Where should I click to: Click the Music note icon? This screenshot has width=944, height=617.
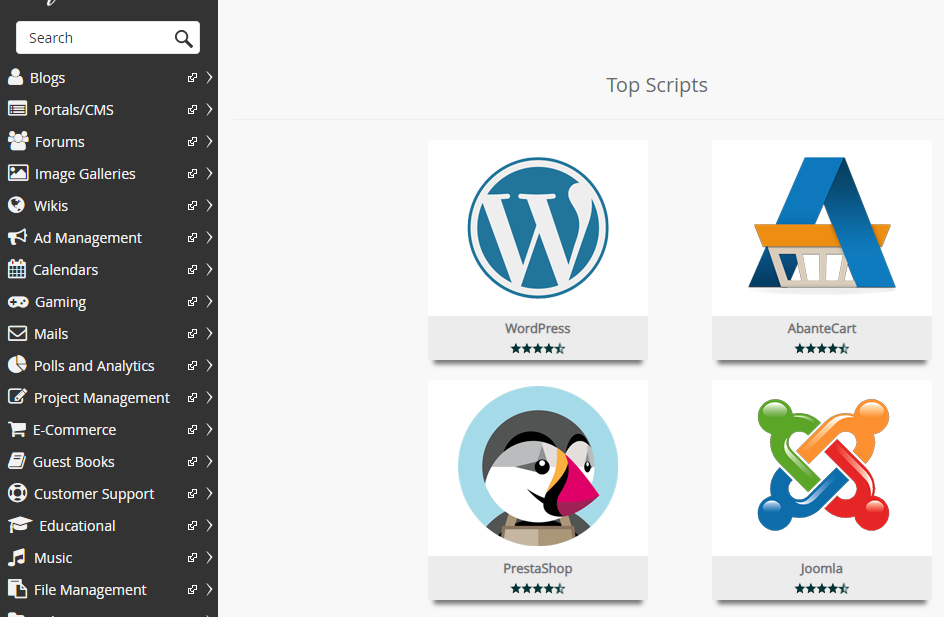tap(16, 557)
